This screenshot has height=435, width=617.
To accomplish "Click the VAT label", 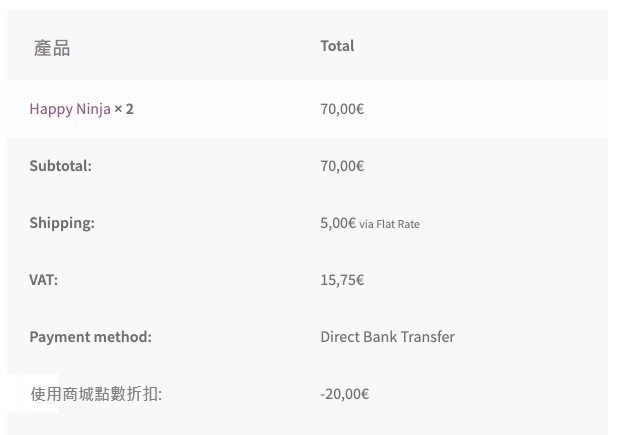I will pos(44,280).
